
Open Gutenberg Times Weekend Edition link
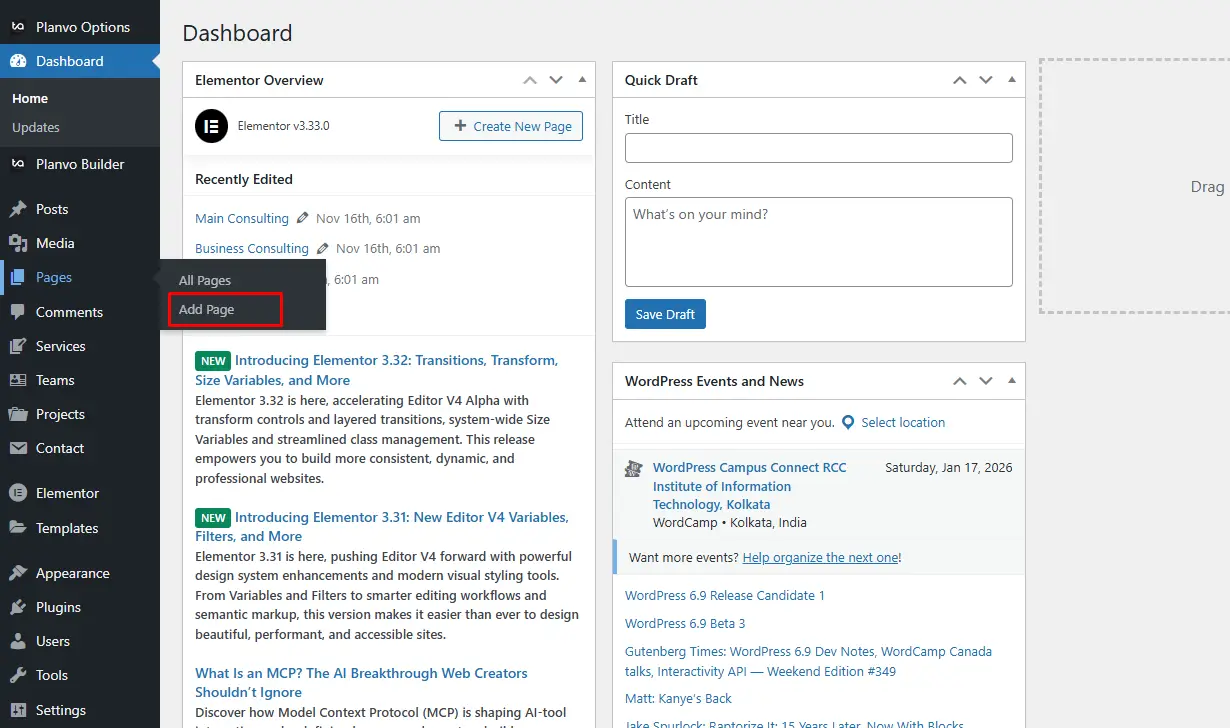(808, 661)
